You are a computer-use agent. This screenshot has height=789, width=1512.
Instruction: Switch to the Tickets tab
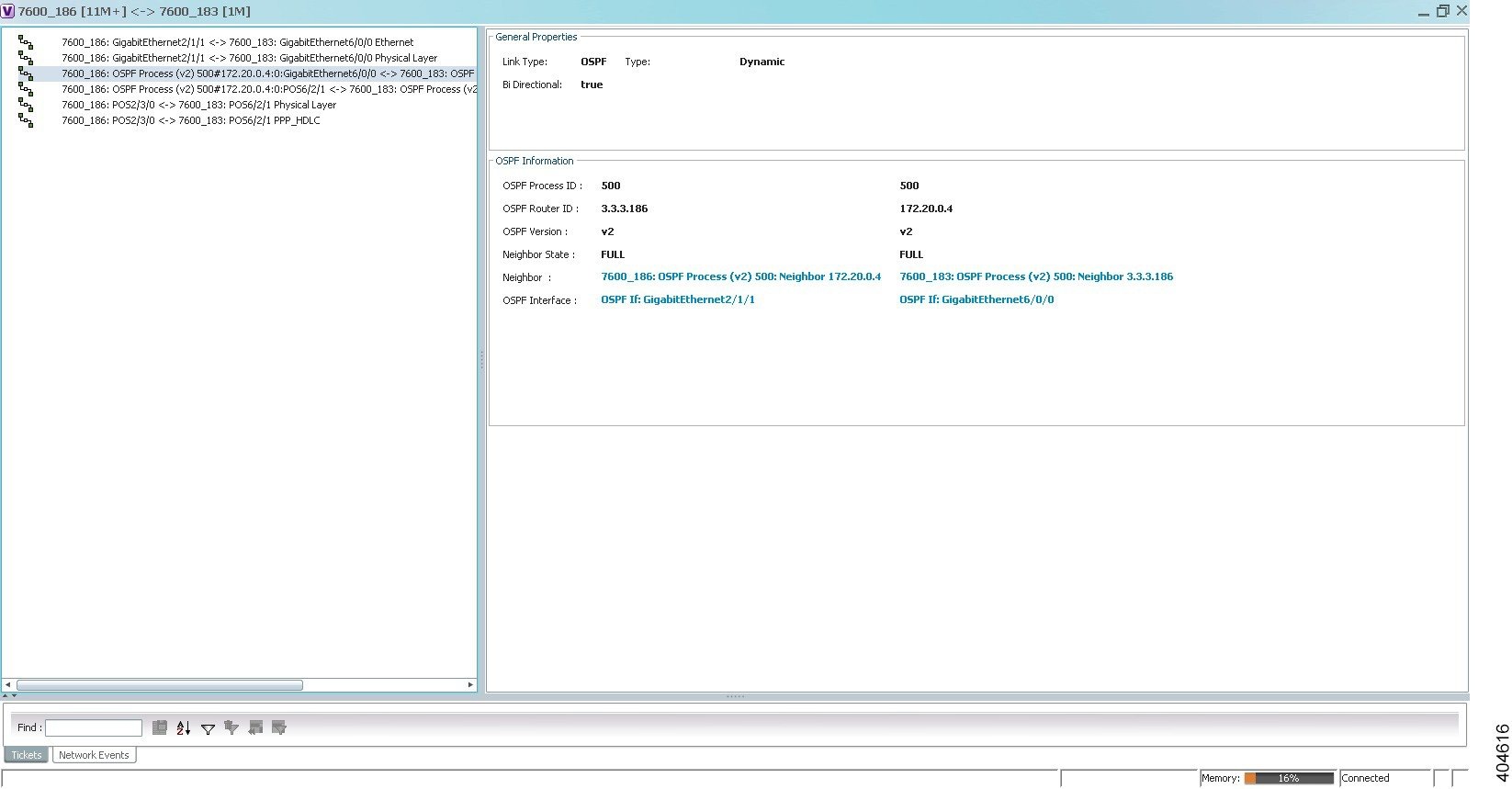coord(27,755)
